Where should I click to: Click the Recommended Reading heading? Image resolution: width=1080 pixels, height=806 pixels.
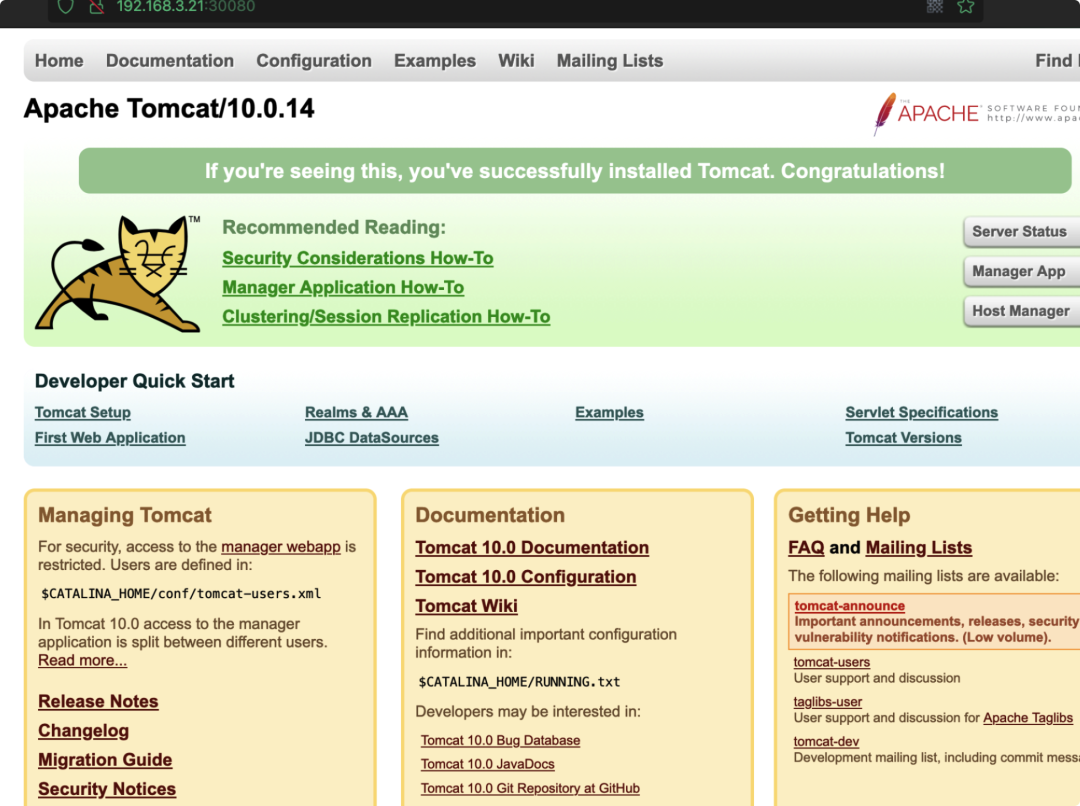334,227
